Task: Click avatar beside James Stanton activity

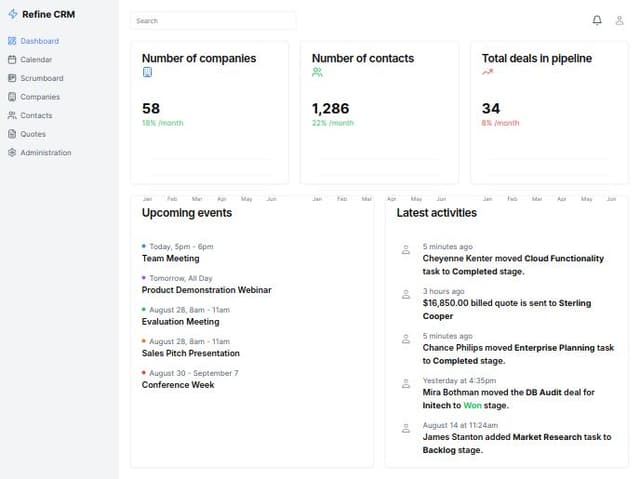Action: pos(406,428)
